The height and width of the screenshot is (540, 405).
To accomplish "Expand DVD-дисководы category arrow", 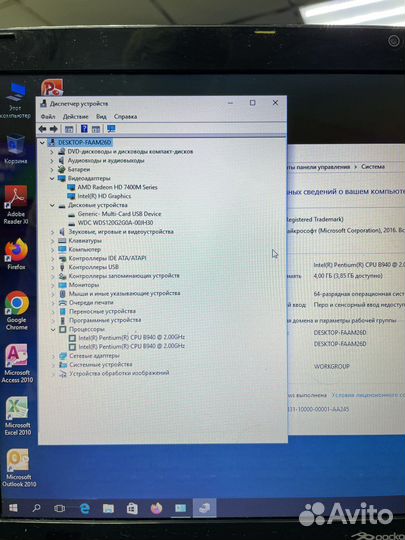I will tap(52, 152).
